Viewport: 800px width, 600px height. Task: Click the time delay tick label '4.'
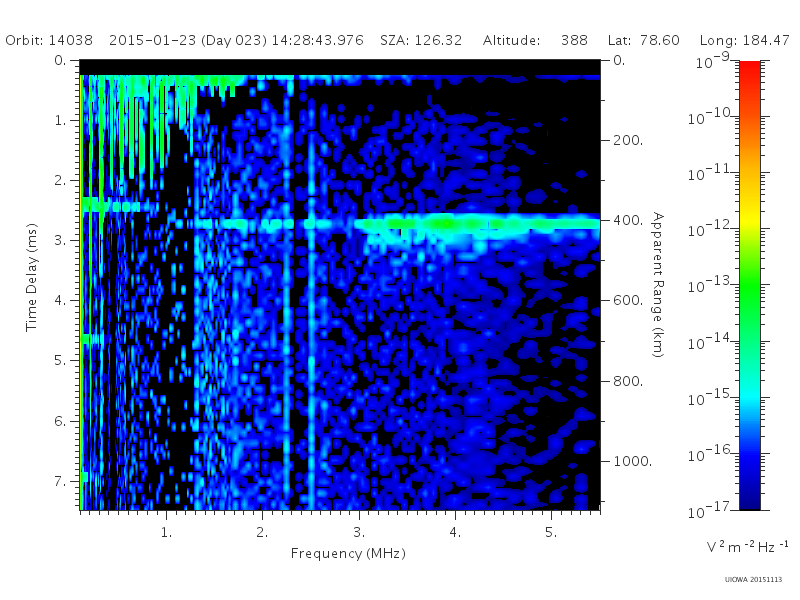pyautogui.click(x=60, y=301)
